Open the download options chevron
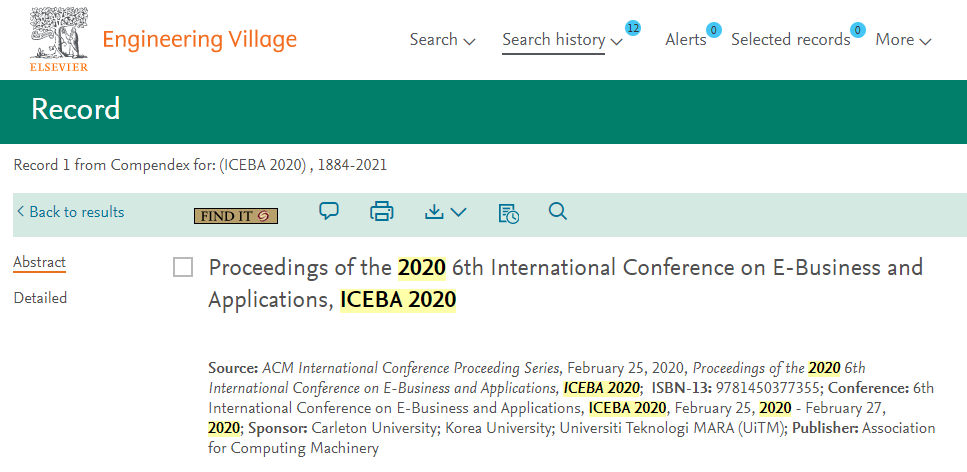 click(458, 212)
